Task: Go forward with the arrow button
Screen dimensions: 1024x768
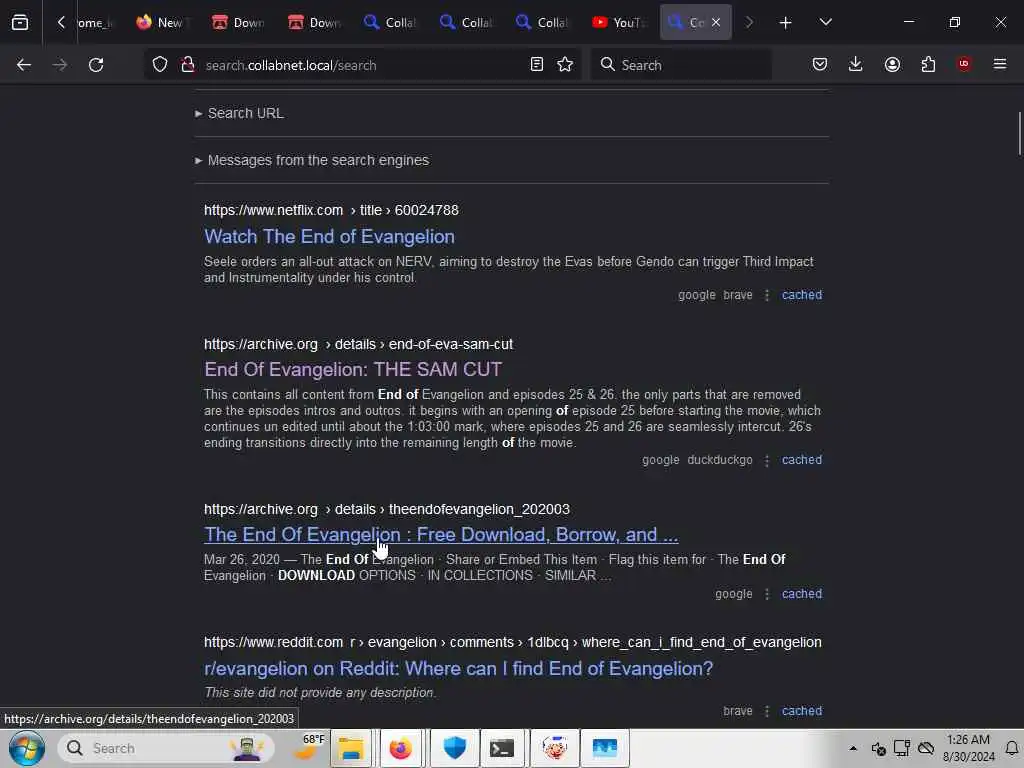Action: 60,65
